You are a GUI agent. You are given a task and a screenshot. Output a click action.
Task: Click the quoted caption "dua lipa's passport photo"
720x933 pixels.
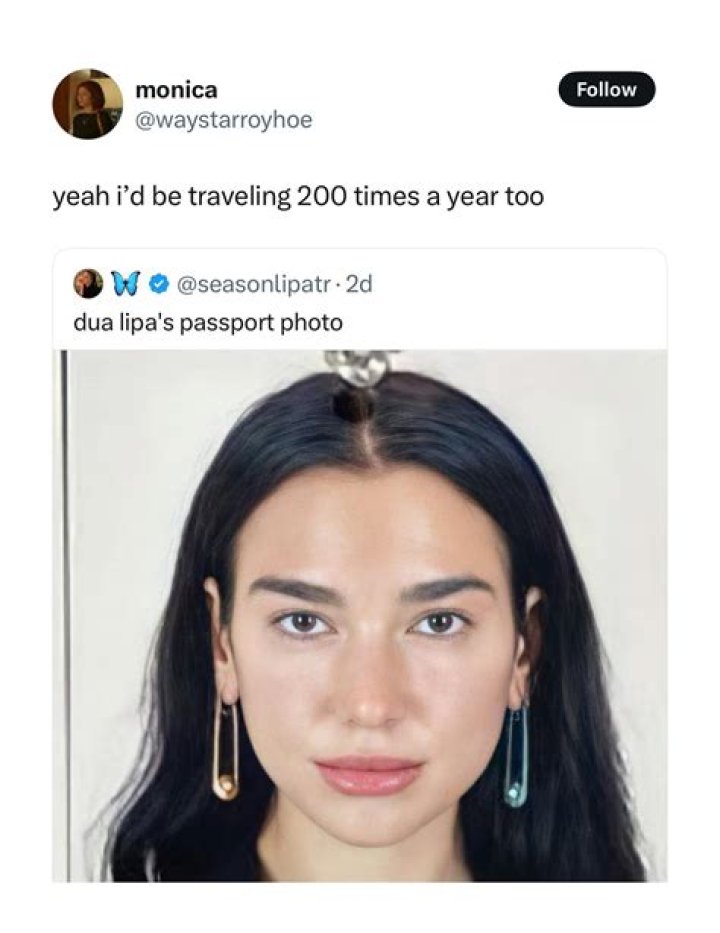point(208,324)
